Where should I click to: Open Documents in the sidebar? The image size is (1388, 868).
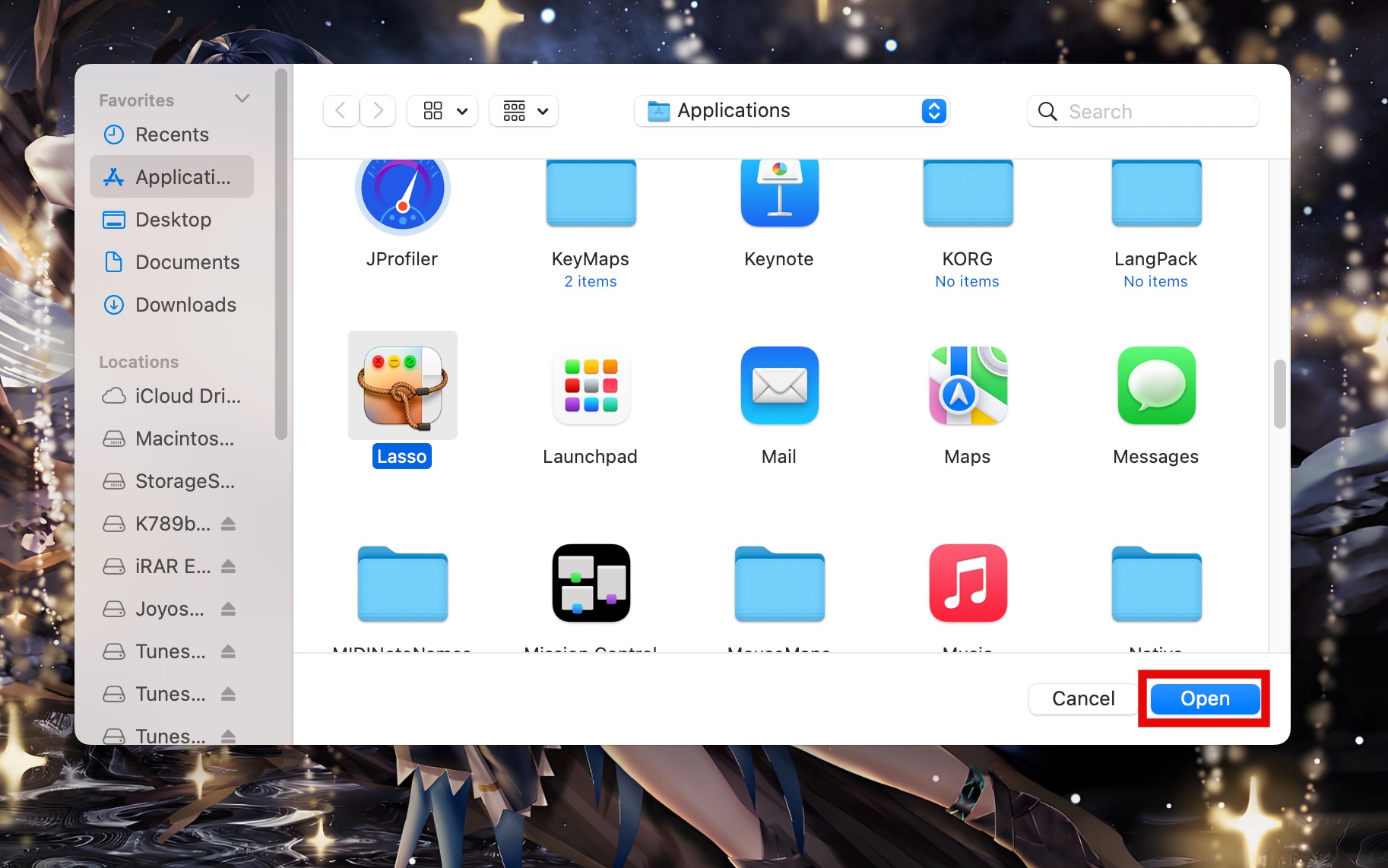coord(187,262)
